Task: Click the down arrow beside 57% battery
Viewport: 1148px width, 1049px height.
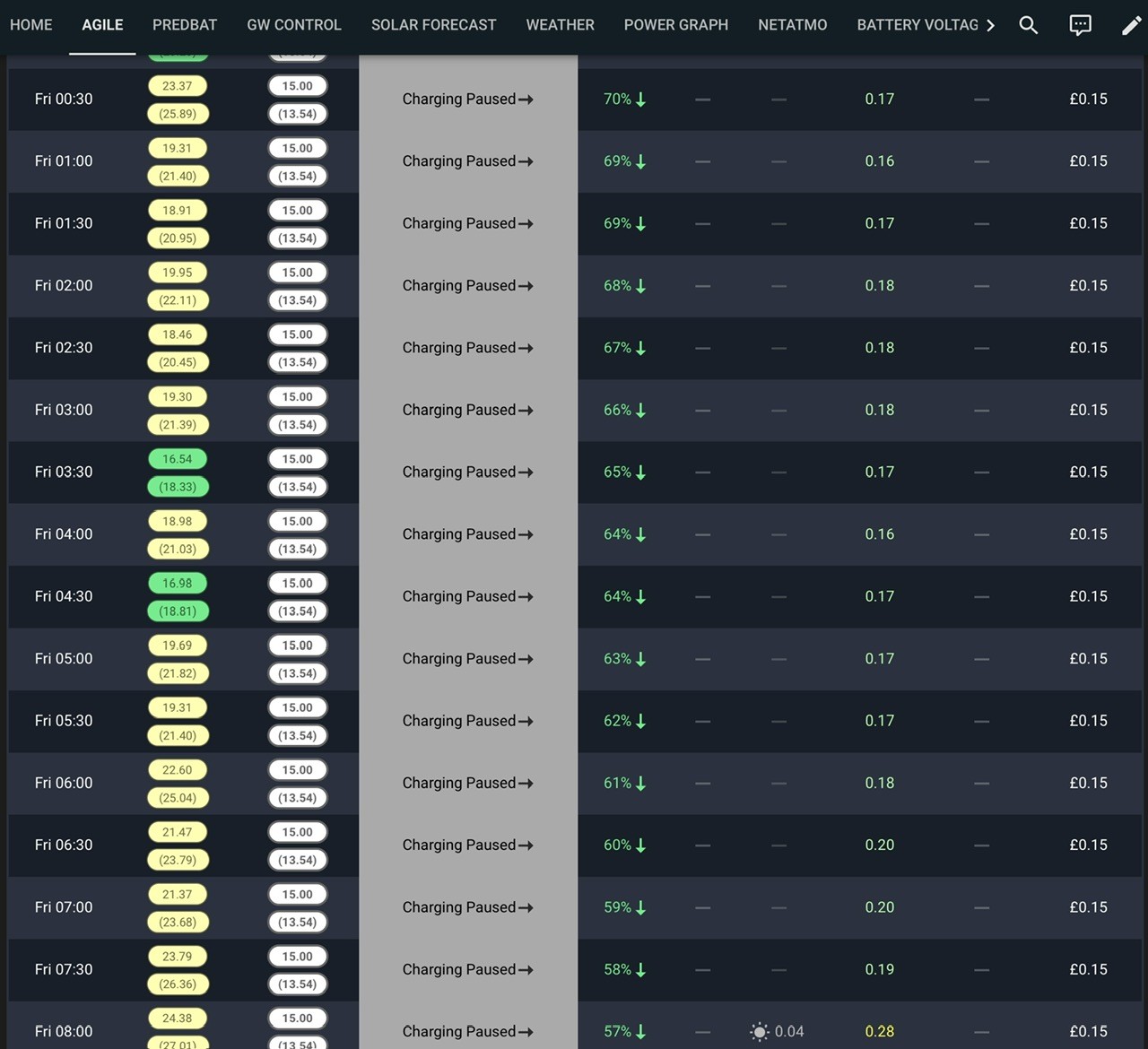Action: click(x=641, y=1032)
